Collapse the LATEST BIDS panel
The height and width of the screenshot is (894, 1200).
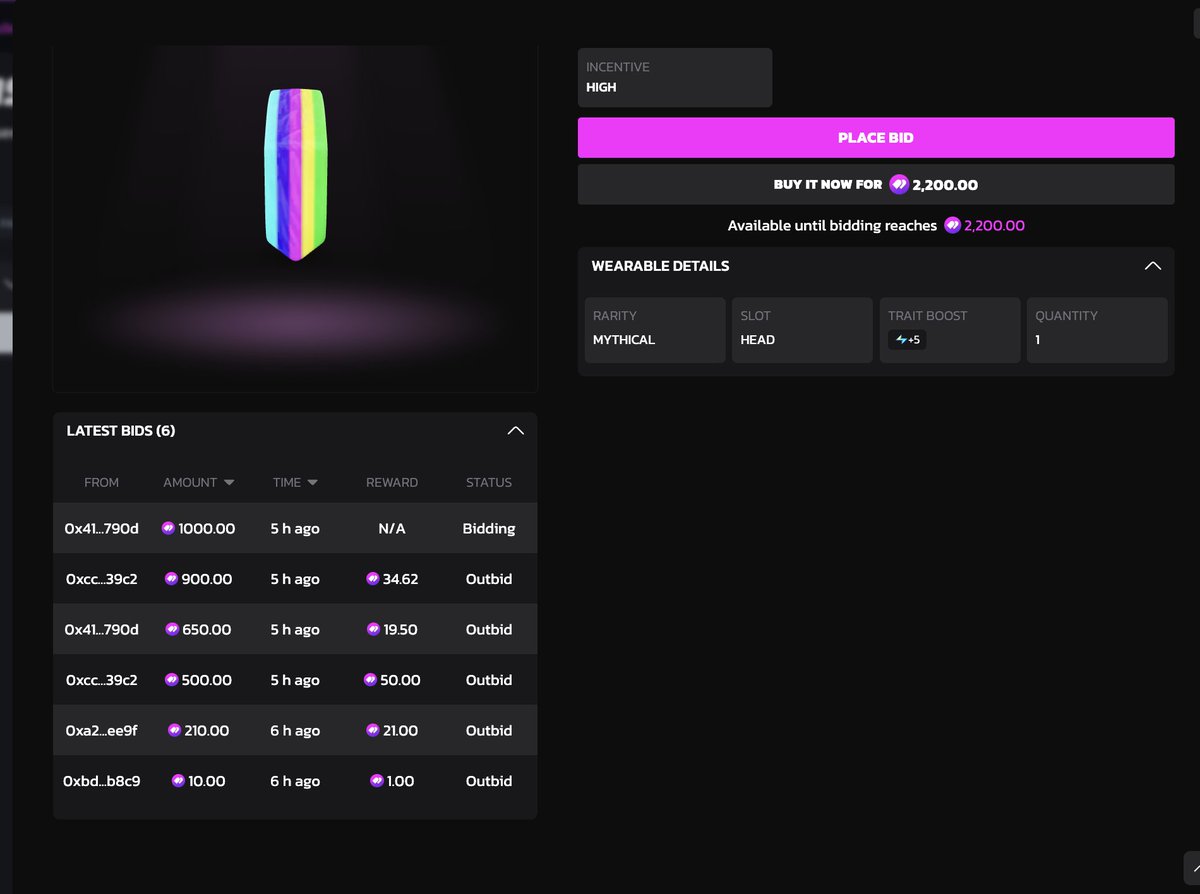click(x=515, y=430)
